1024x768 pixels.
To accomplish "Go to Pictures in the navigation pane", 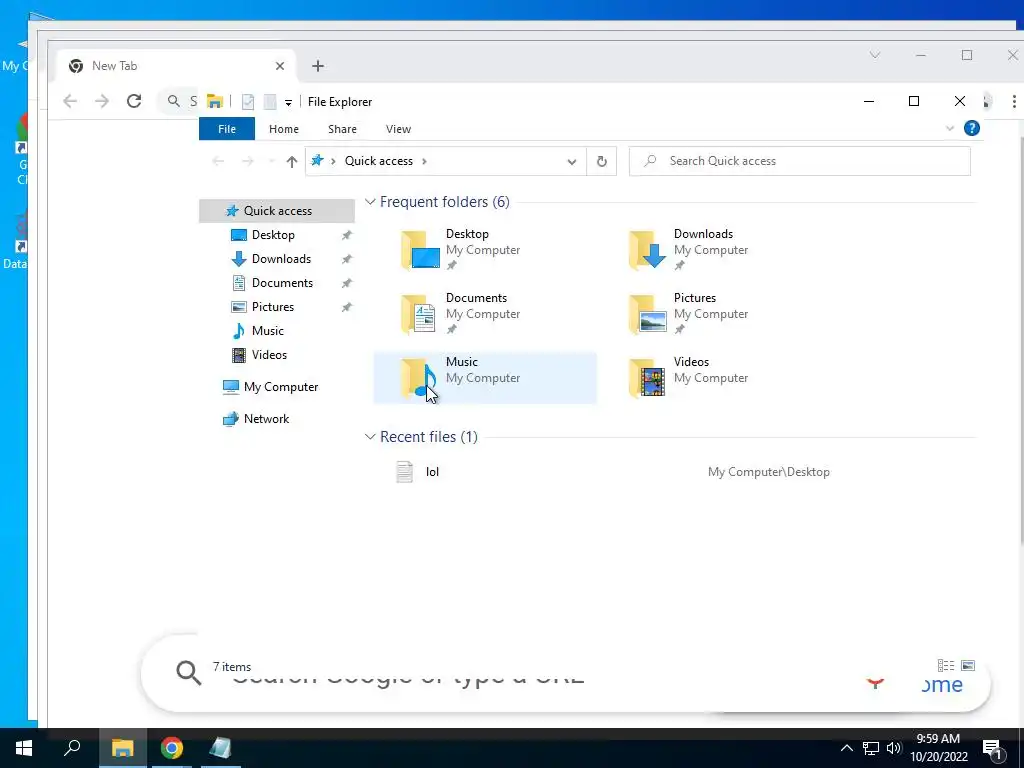I will click(x=272, y=307).
